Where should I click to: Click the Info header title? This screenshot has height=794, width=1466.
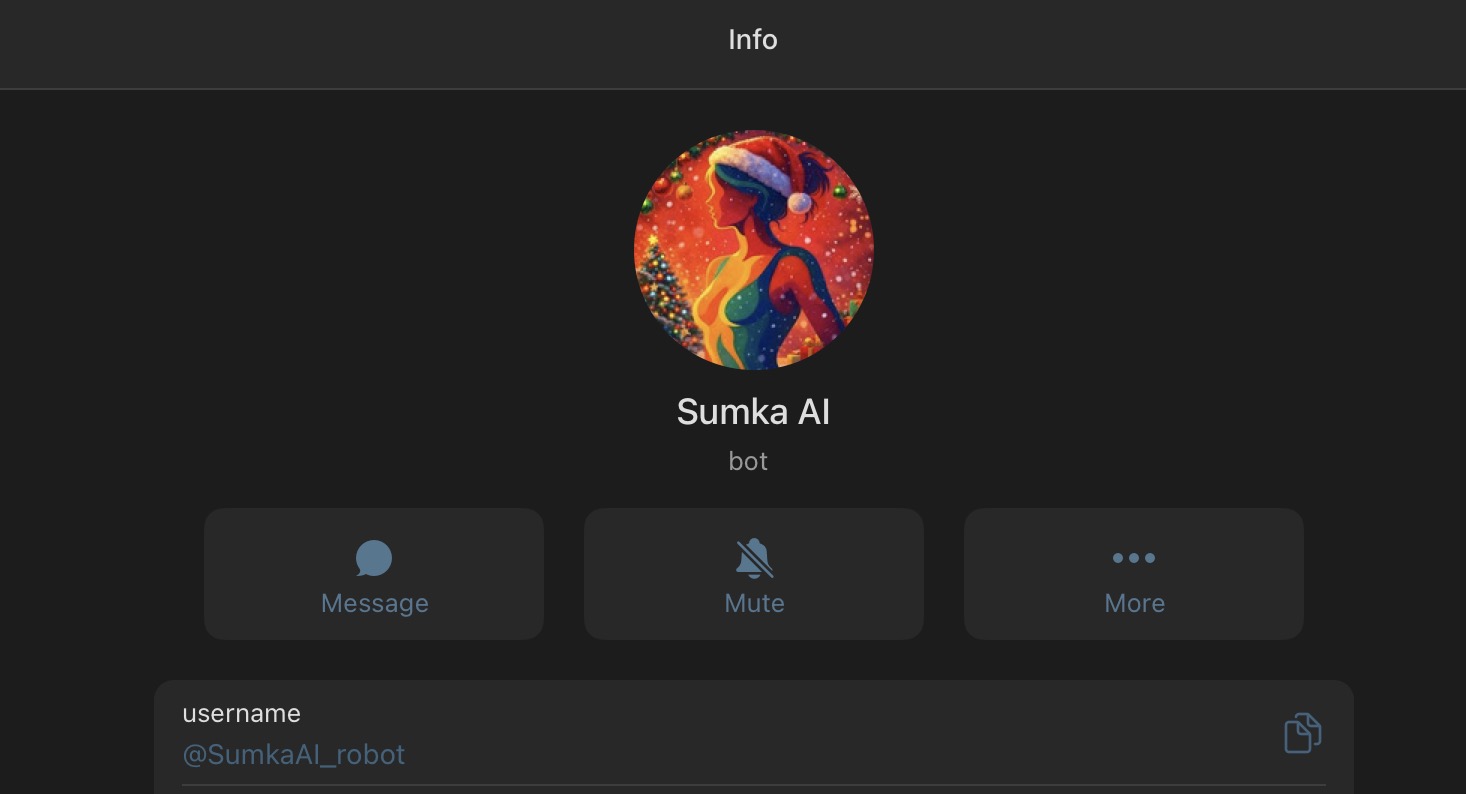tap(753, 40)
